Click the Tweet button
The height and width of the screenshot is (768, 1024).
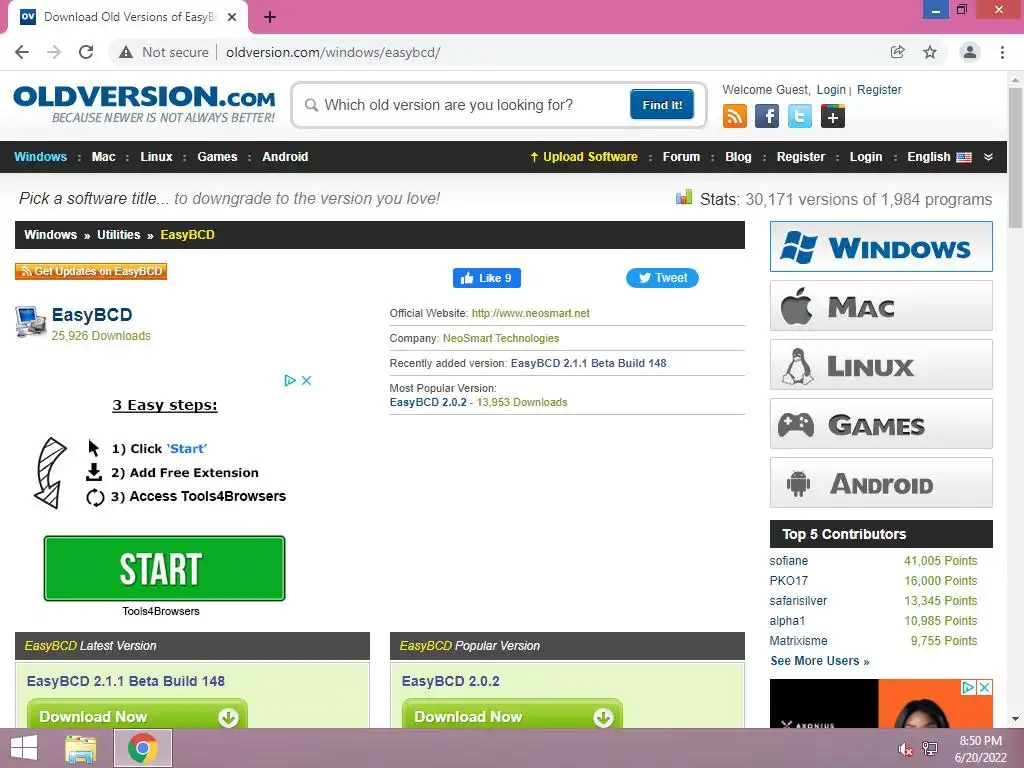coord(662,278)
